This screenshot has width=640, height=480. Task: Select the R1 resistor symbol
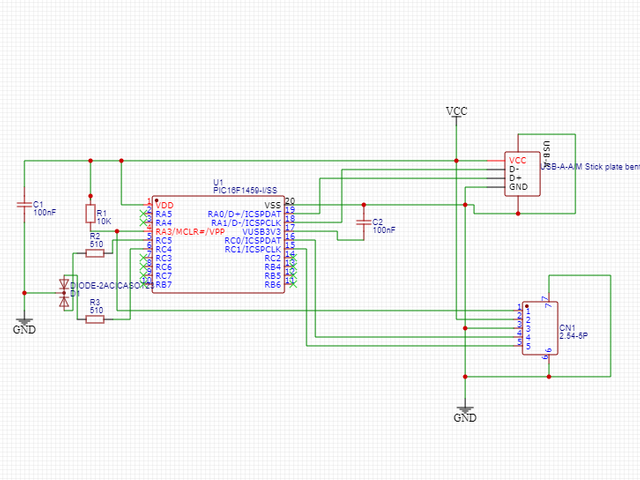(90, 214)
